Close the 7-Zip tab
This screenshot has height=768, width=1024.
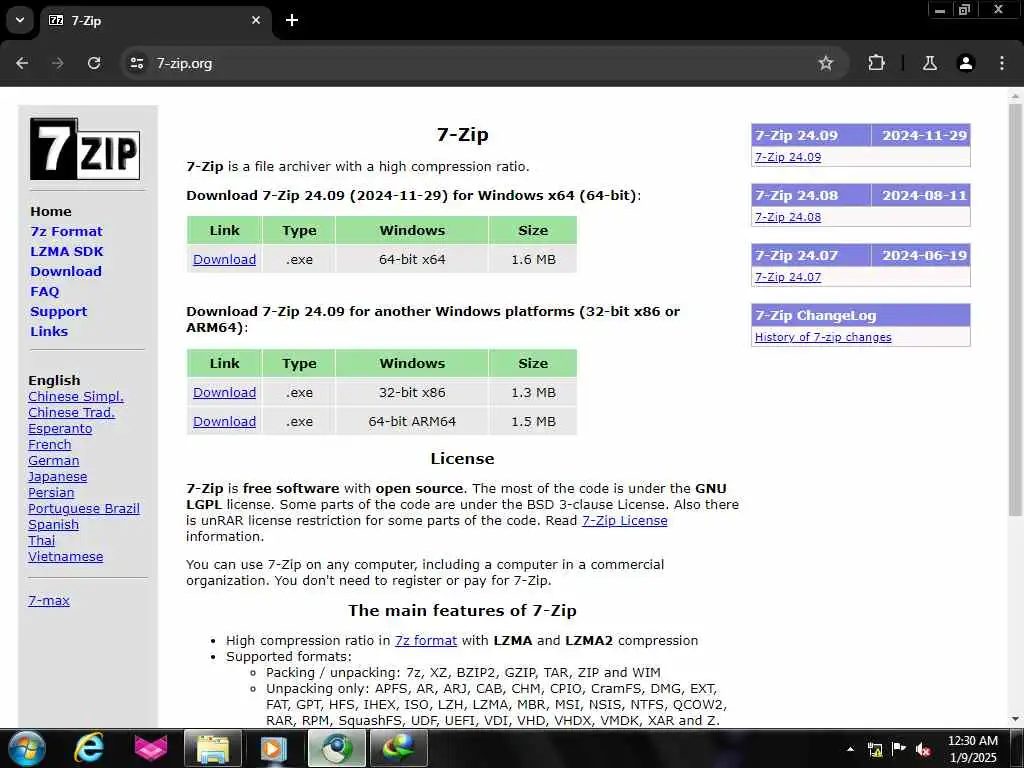point(256,20)
